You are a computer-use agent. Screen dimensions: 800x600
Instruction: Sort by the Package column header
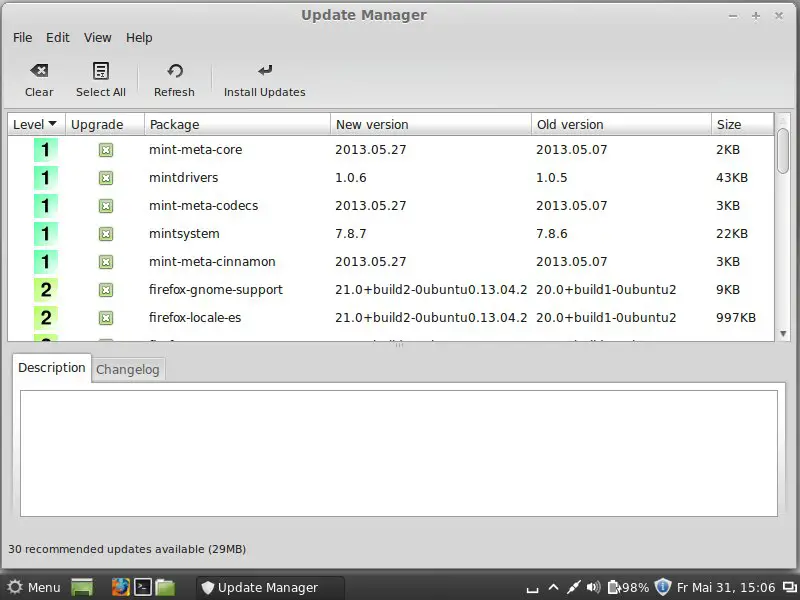tap(238, 124)
